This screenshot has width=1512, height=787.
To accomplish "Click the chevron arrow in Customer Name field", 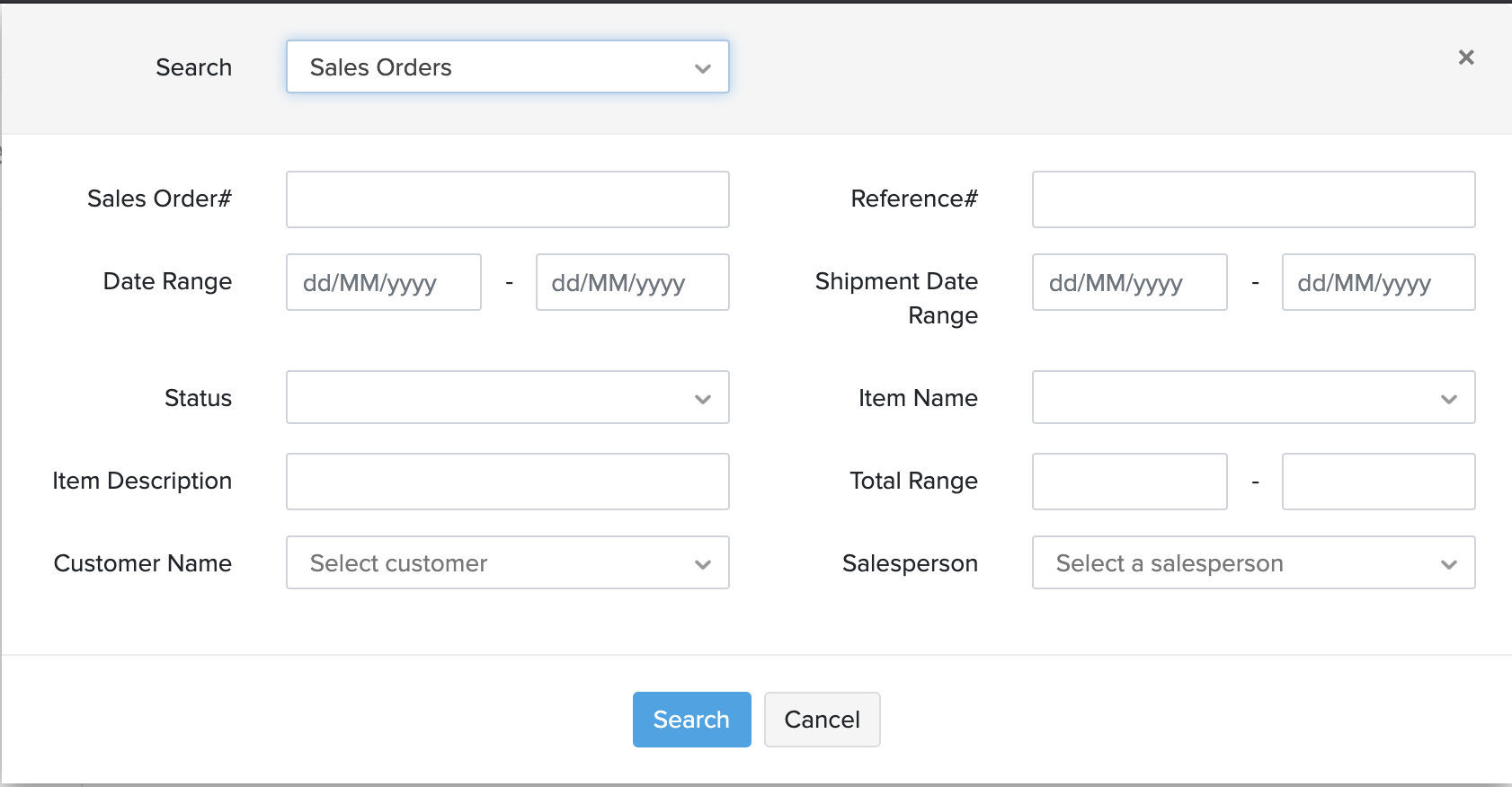I will 703,564.
